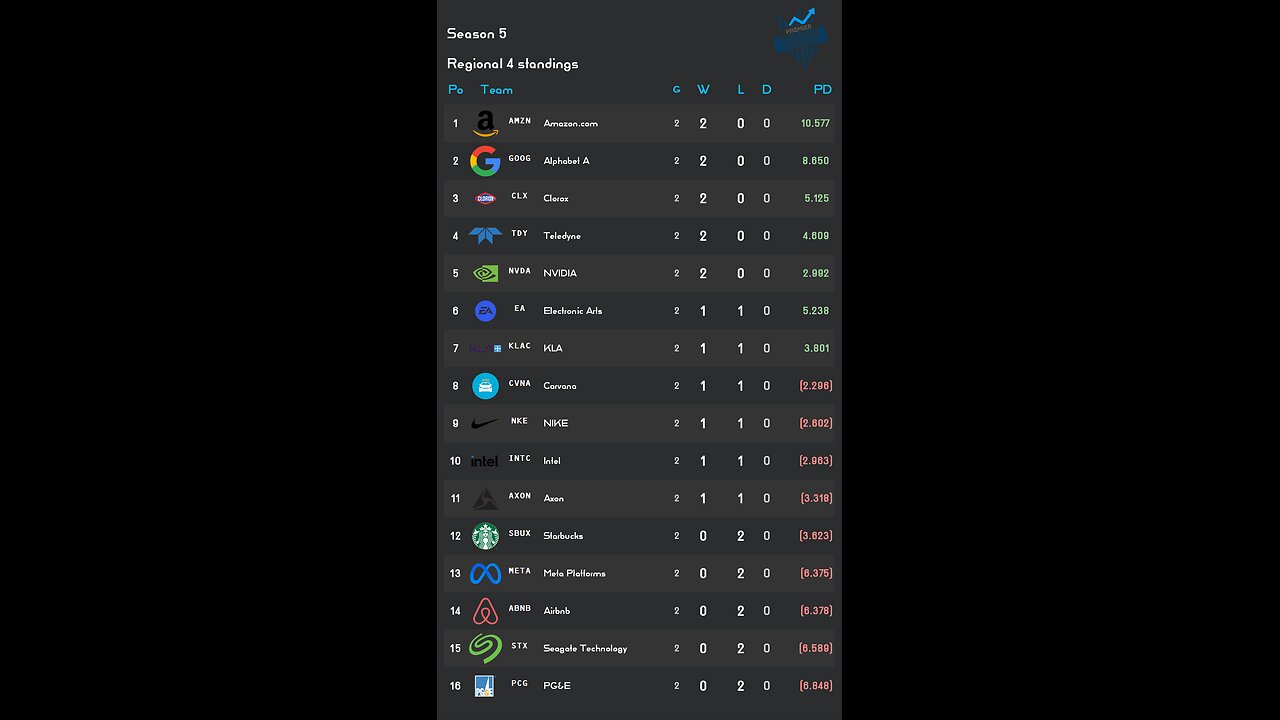Click the PG&E row point differential value
The width and height of the screenshot is (1280, 720).
[x=815, y=686]
